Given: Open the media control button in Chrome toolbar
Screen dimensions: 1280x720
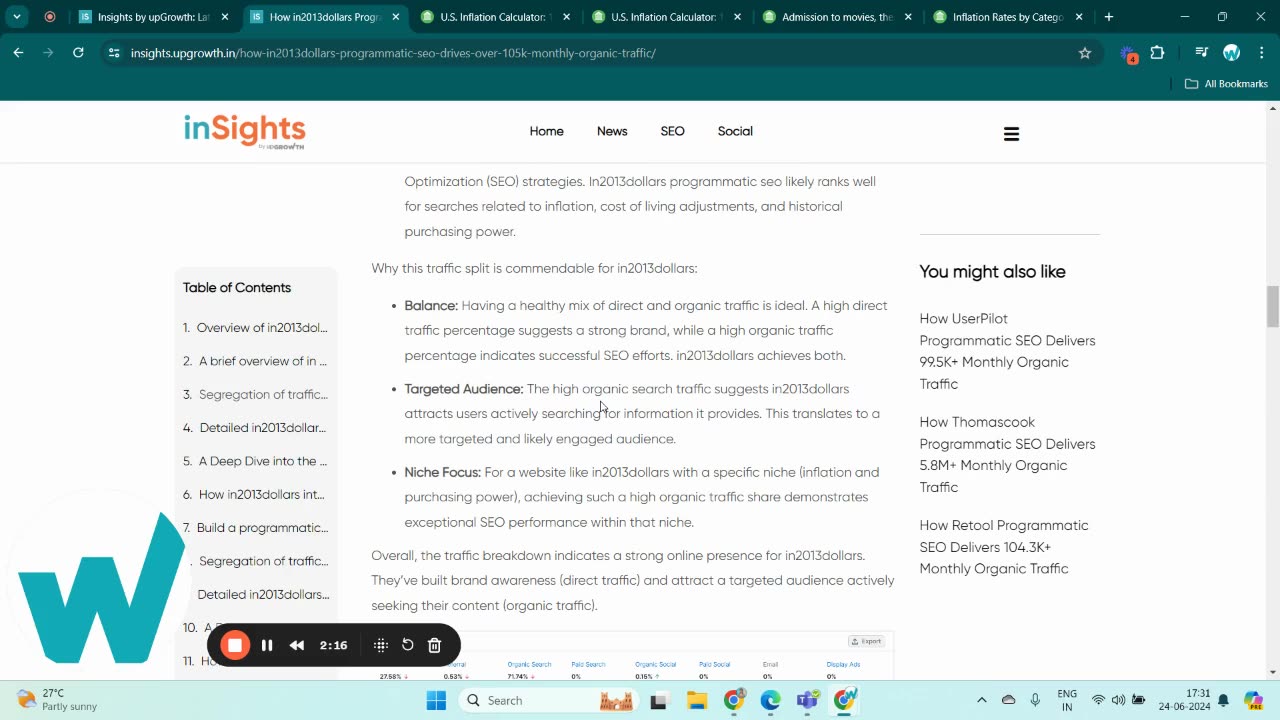Looking at the screenshot, I should coord(1202,53).
